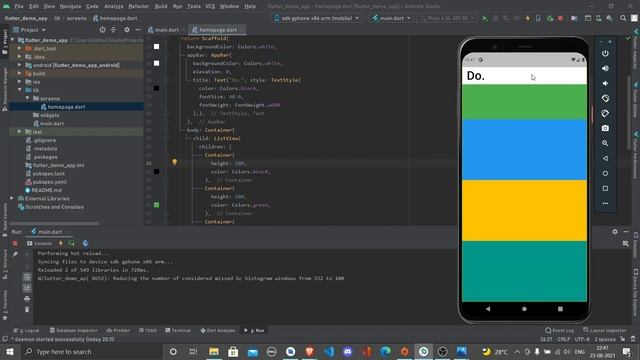Click the black color swatch beside Colors.black container
The image size is (640, 360).
(156, 172)
